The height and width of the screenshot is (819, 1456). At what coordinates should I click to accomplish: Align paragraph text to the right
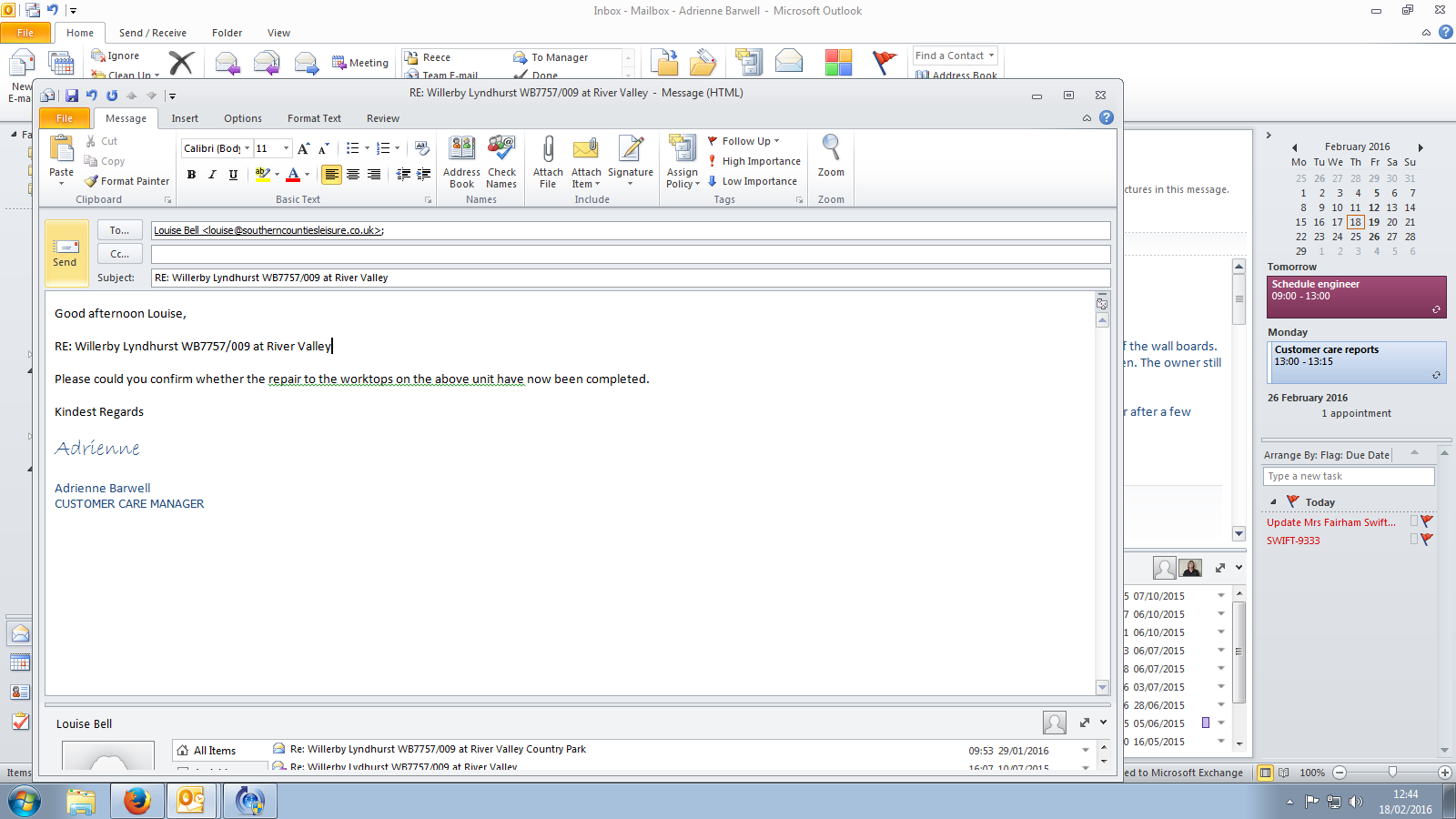374,174
